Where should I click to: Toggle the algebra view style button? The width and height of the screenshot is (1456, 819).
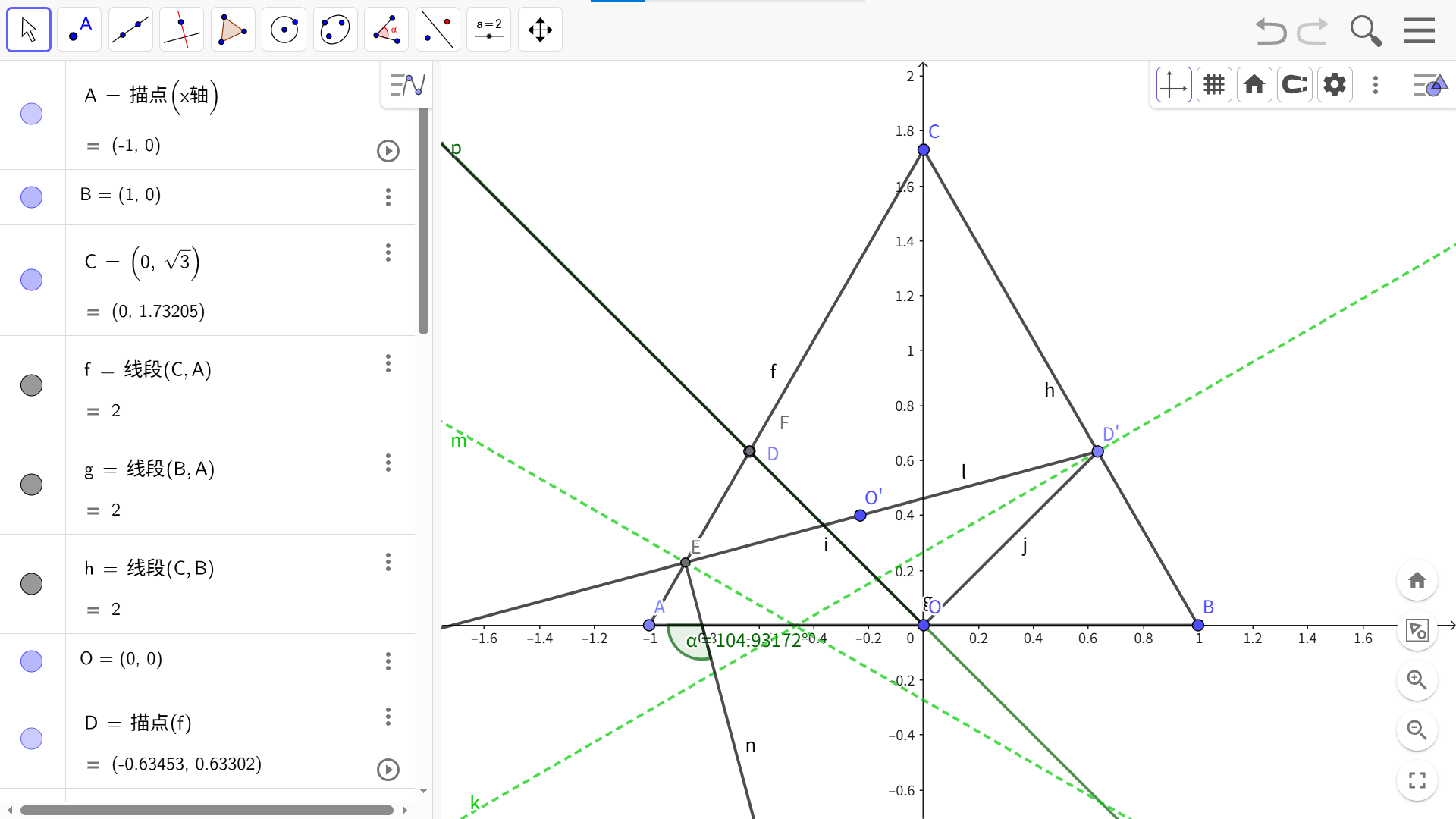(407, 85)
